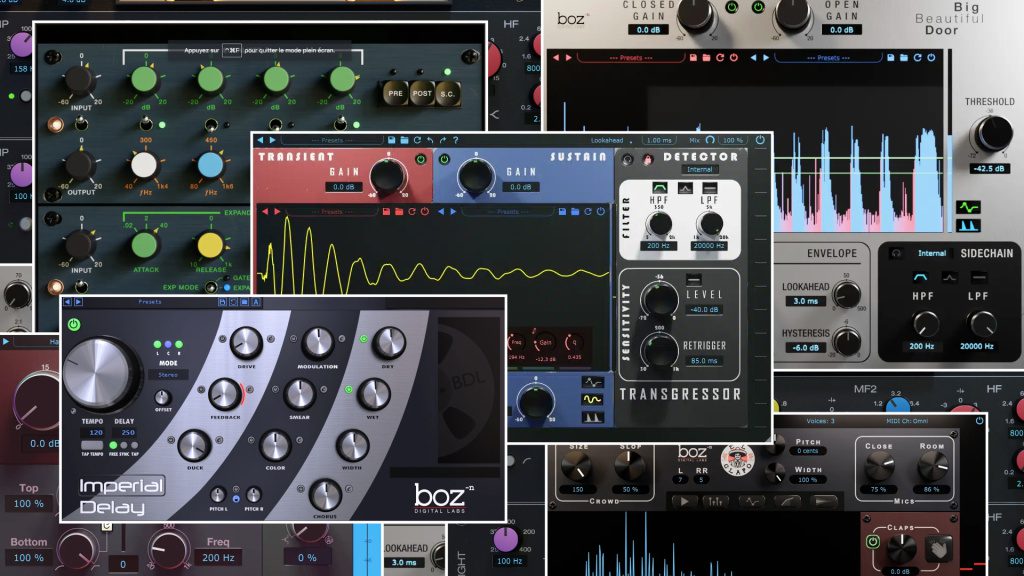Toggle Transient section power button
1024x576 pixels.
421,159
